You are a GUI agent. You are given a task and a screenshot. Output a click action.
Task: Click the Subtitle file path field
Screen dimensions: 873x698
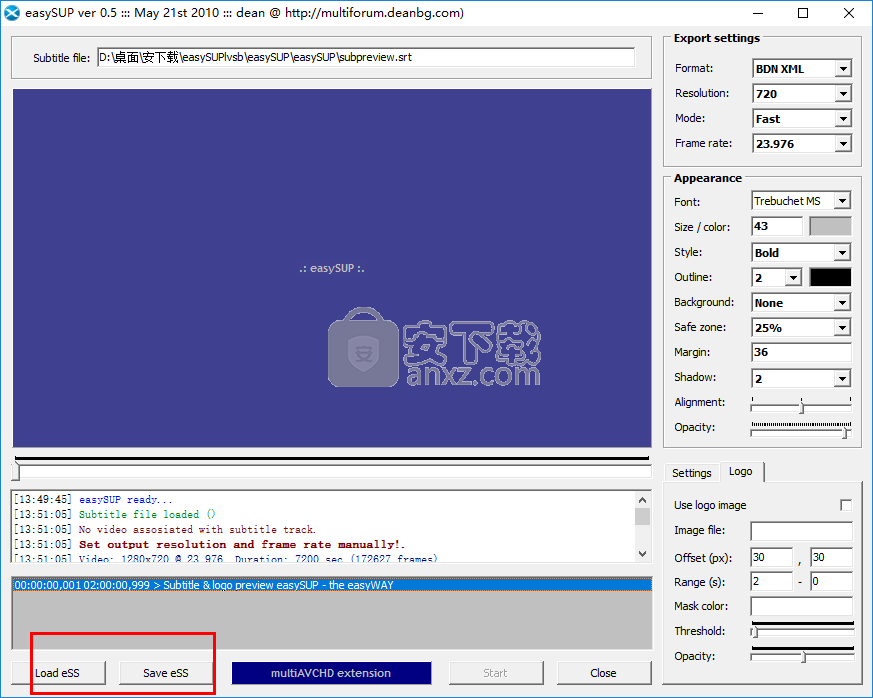tap(366, 57)
